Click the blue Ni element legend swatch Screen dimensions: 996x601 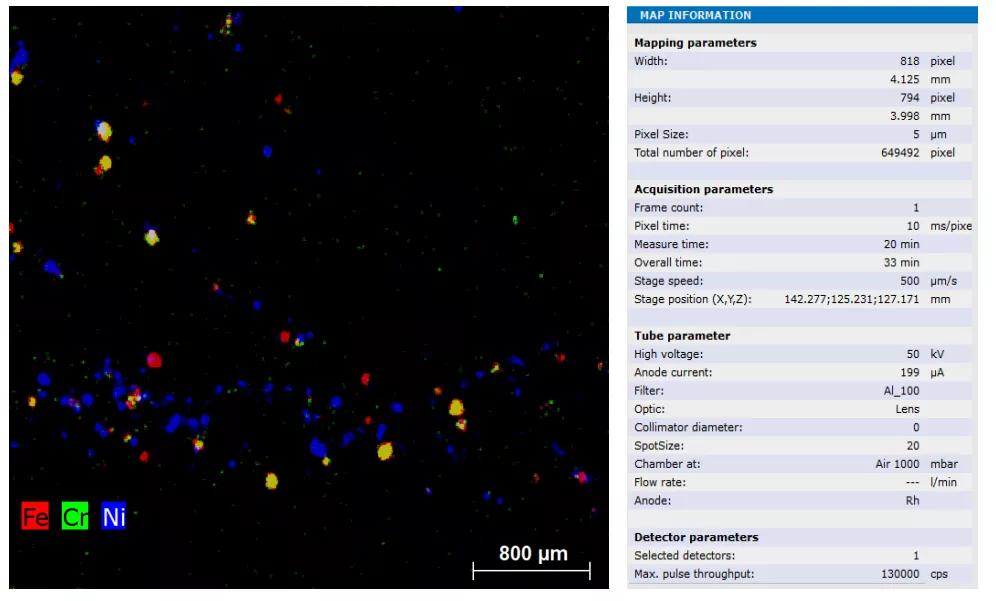[x=114, y=516]
